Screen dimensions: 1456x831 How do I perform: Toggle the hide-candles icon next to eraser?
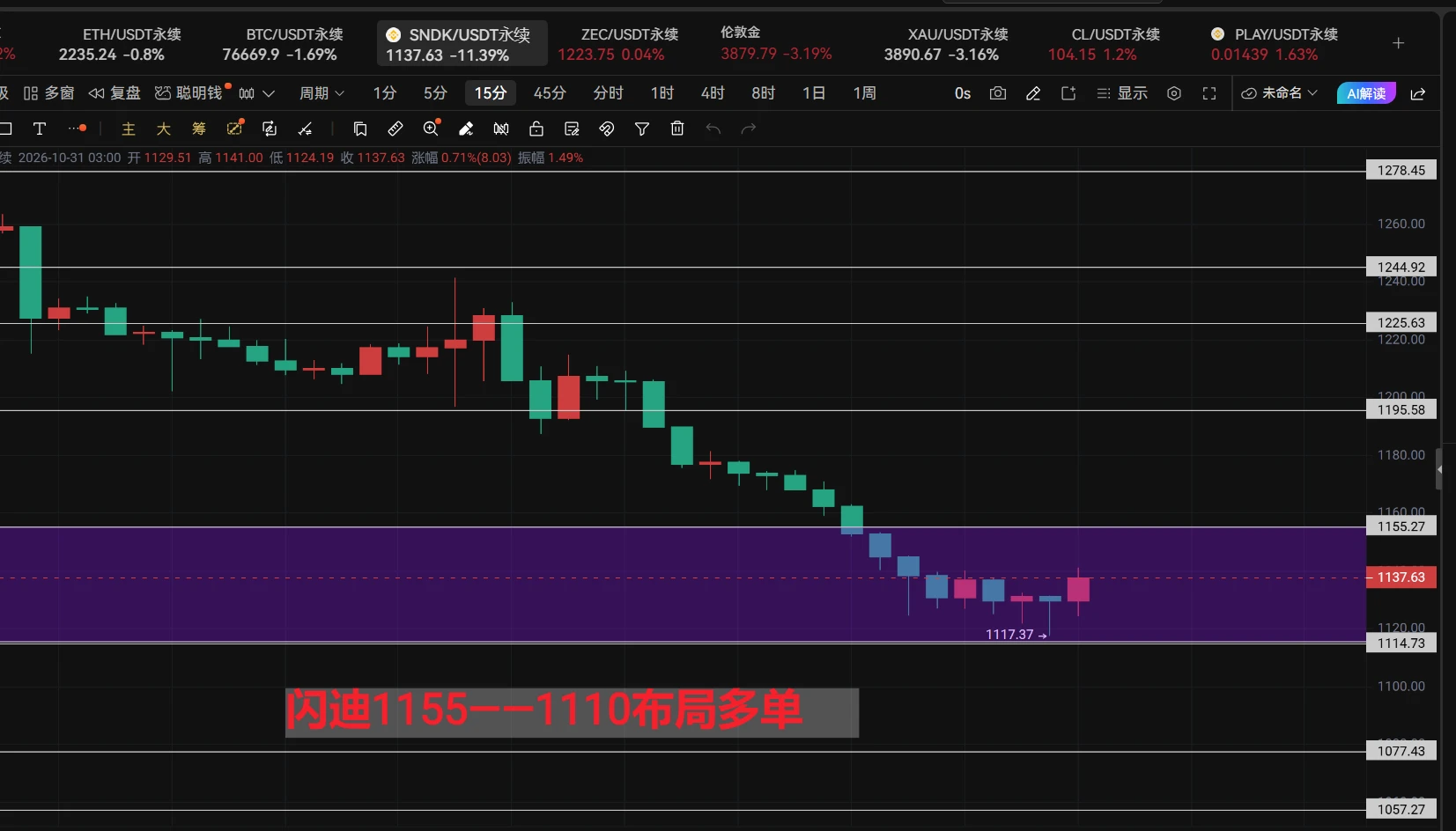coord(501,129)
